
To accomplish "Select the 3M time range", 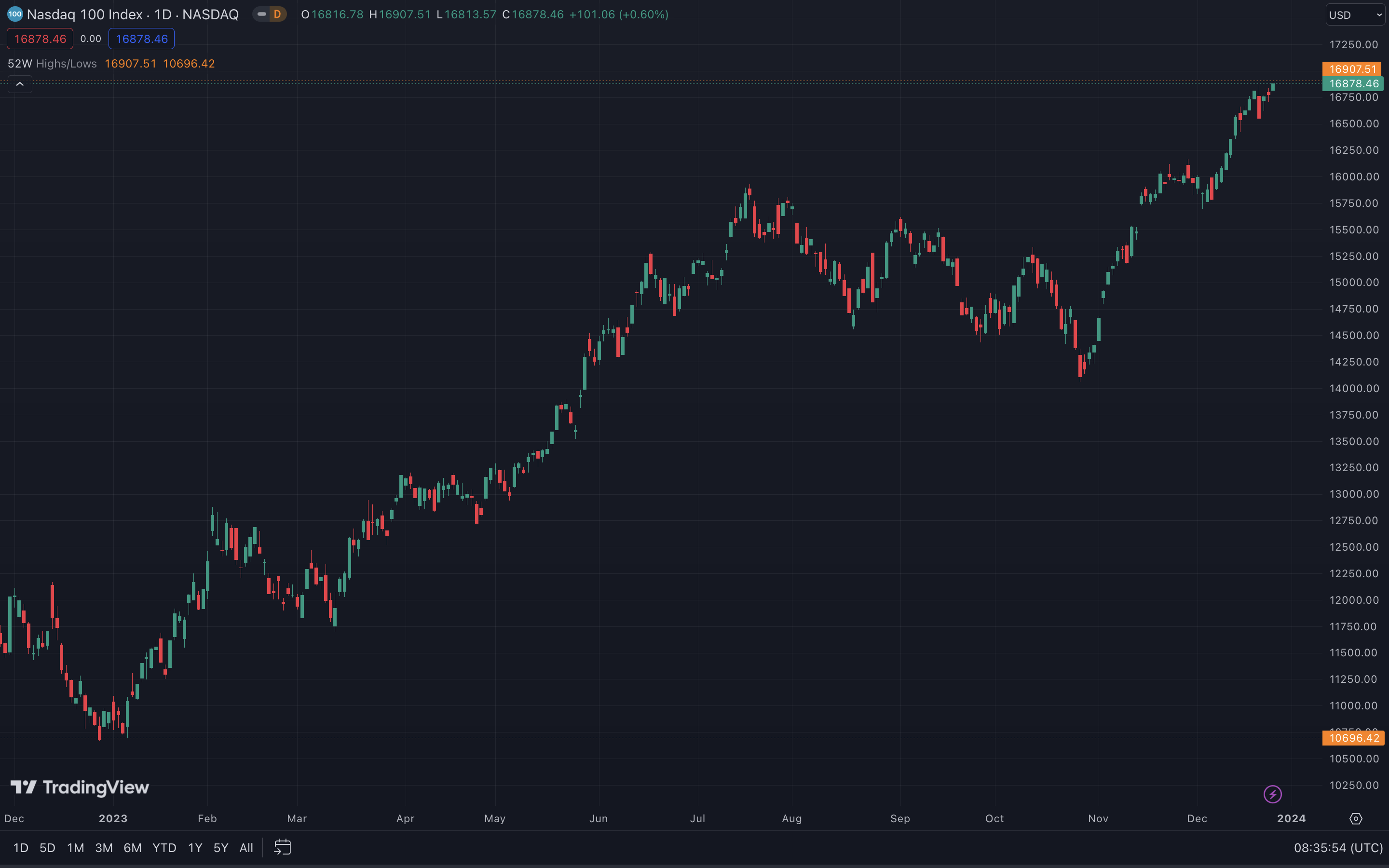I will point(103,848).
